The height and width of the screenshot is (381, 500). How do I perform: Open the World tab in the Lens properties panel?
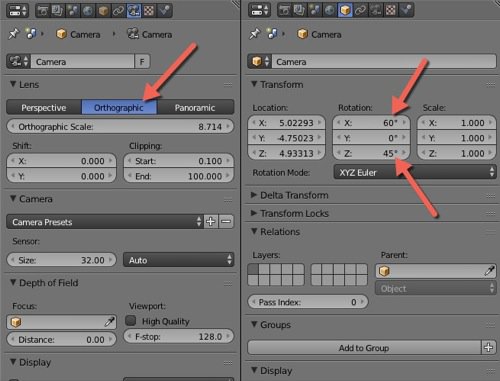pyautogui.click(x=88, y=11)
